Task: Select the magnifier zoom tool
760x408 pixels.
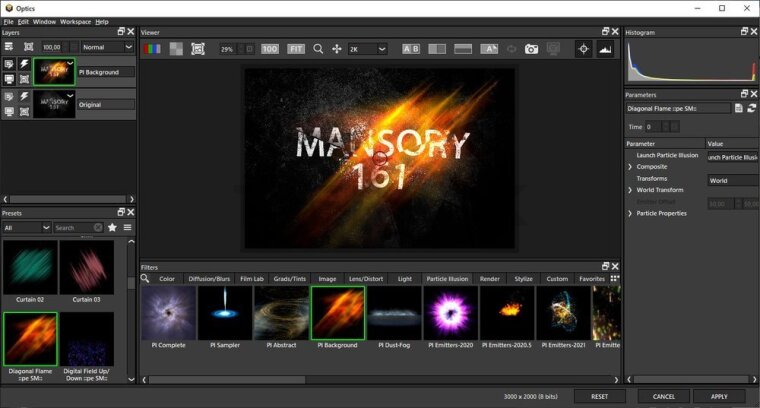Action: pyautogui.click(x=318, y=48)
